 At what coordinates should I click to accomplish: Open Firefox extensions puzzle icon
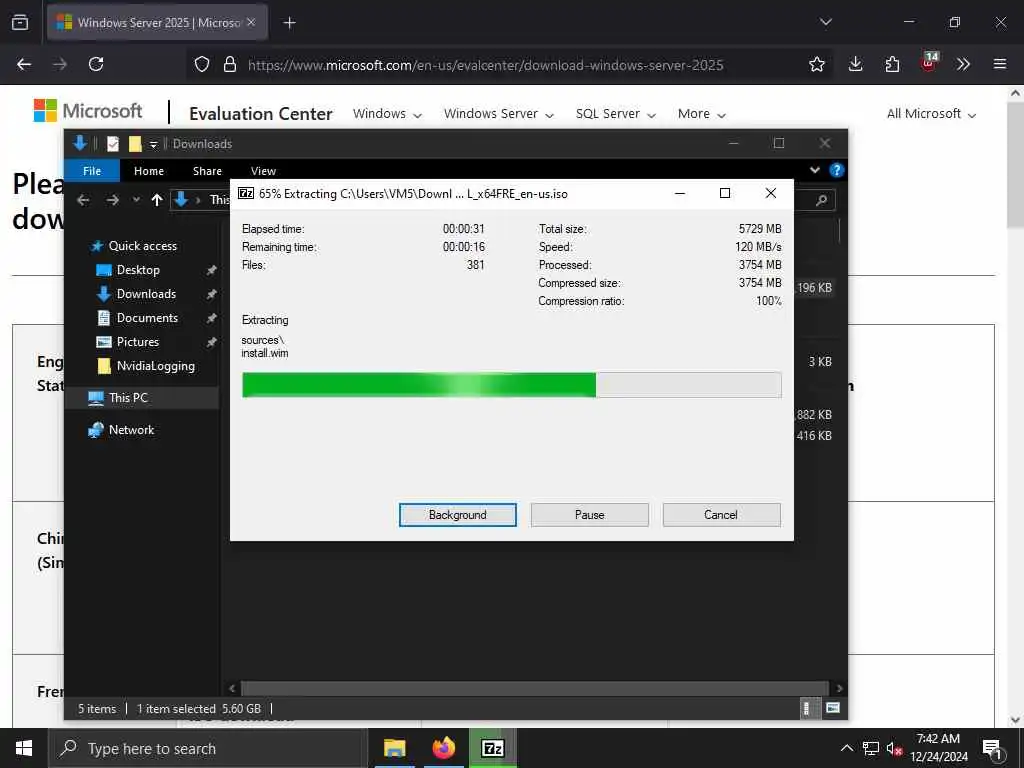pos(892,64)
